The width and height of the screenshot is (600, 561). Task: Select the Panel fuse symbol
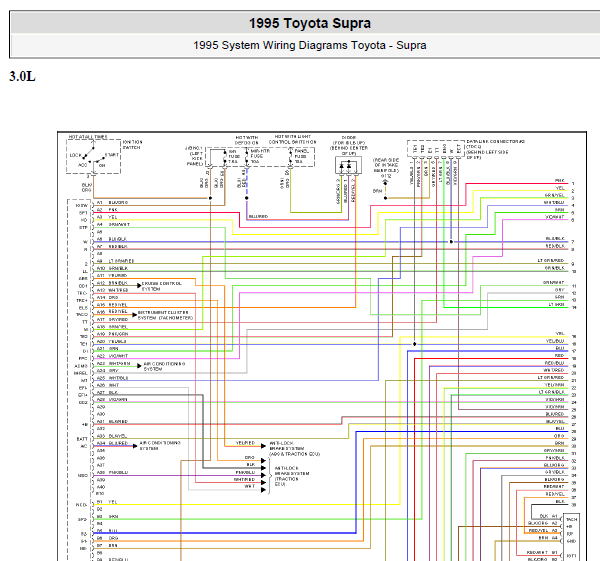pyautogui.click(x=290, y=157)
